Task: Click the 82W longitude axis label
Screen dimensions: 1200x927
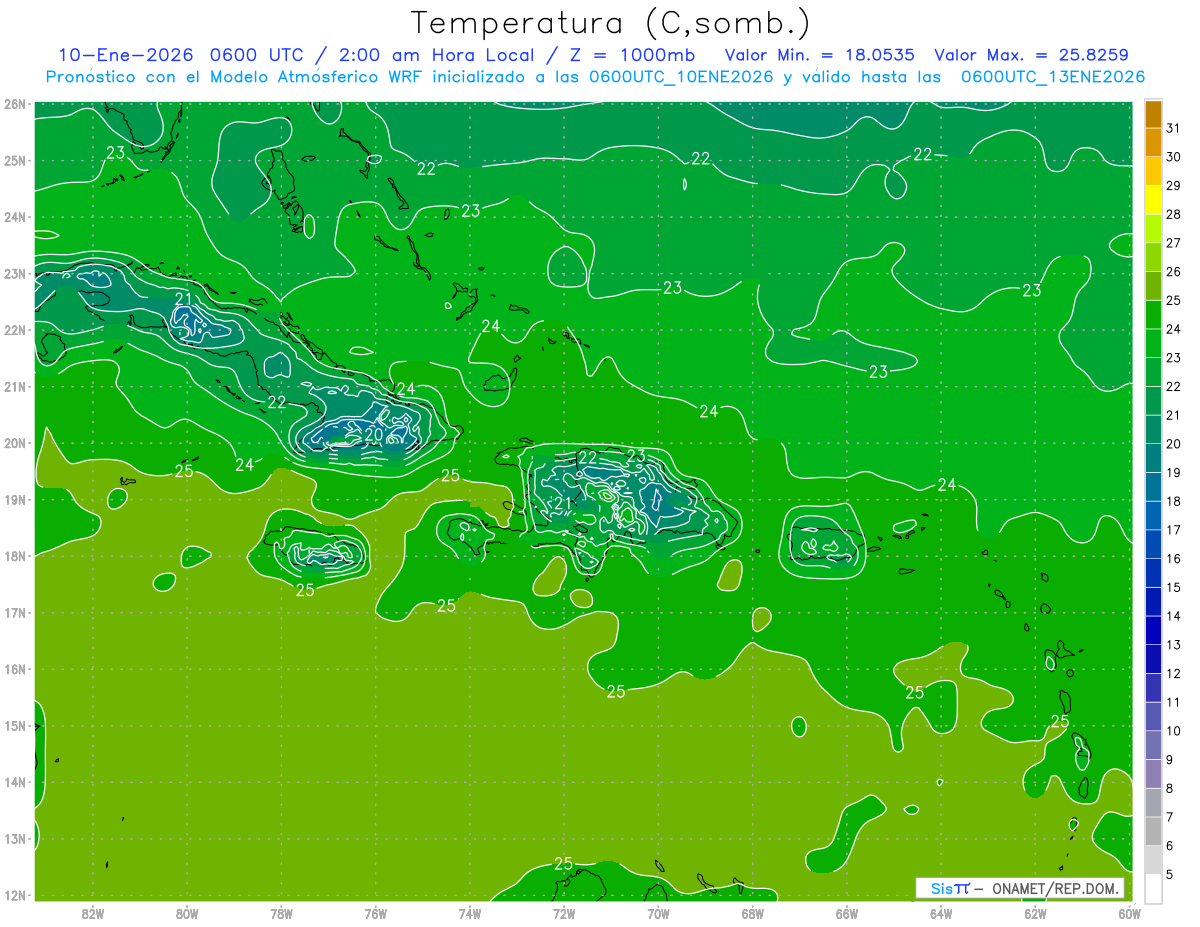Action: (x=93, y=913)
